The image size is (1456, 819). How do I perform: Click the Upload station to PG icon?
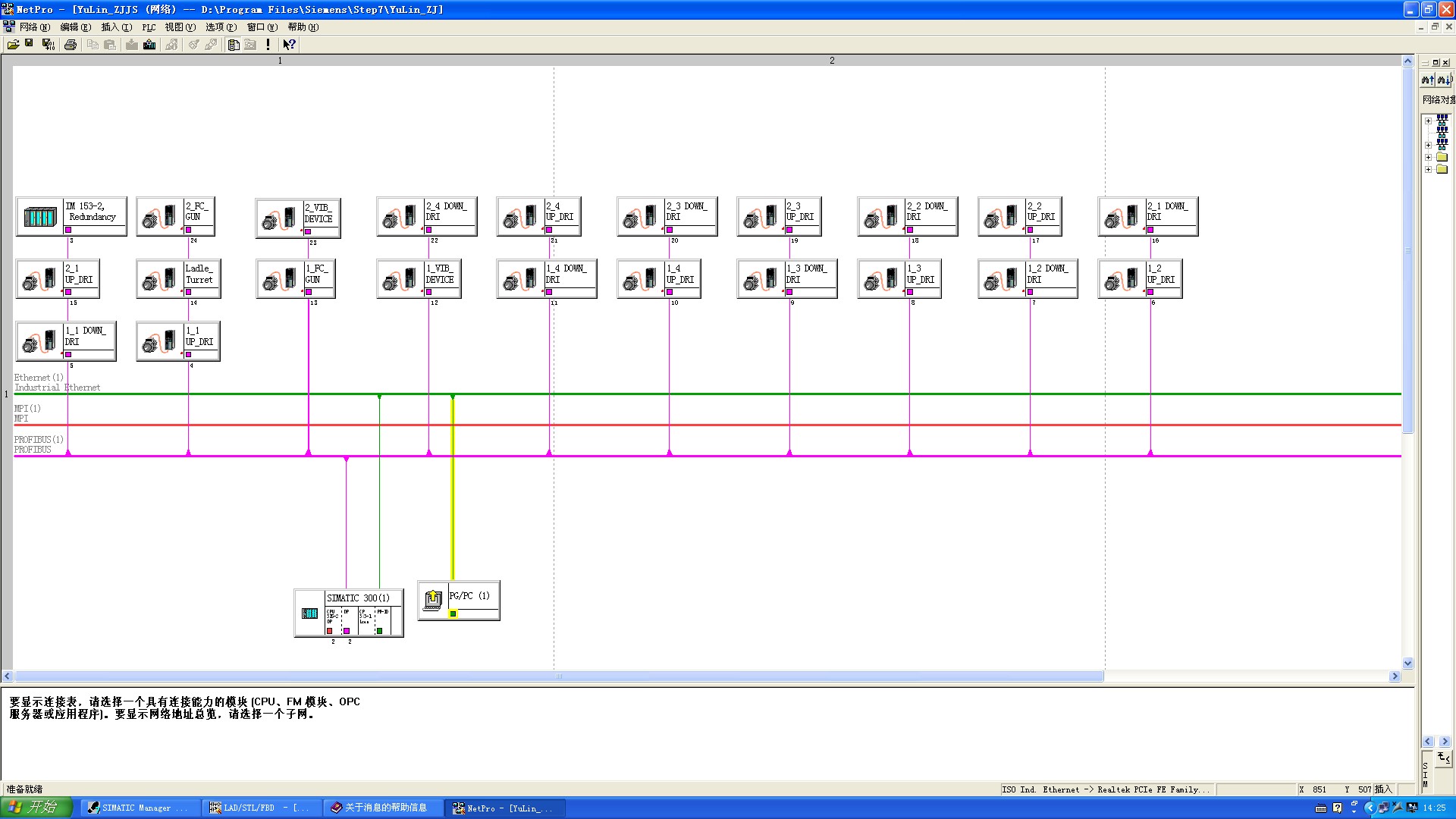click(x=149, y=45)
